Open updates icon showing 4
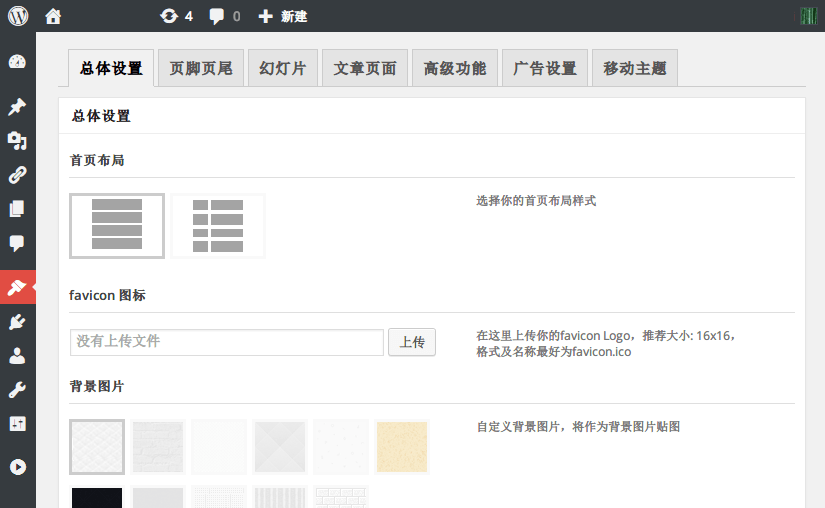This screenshot has width=825, height=508. click(177, 16)
